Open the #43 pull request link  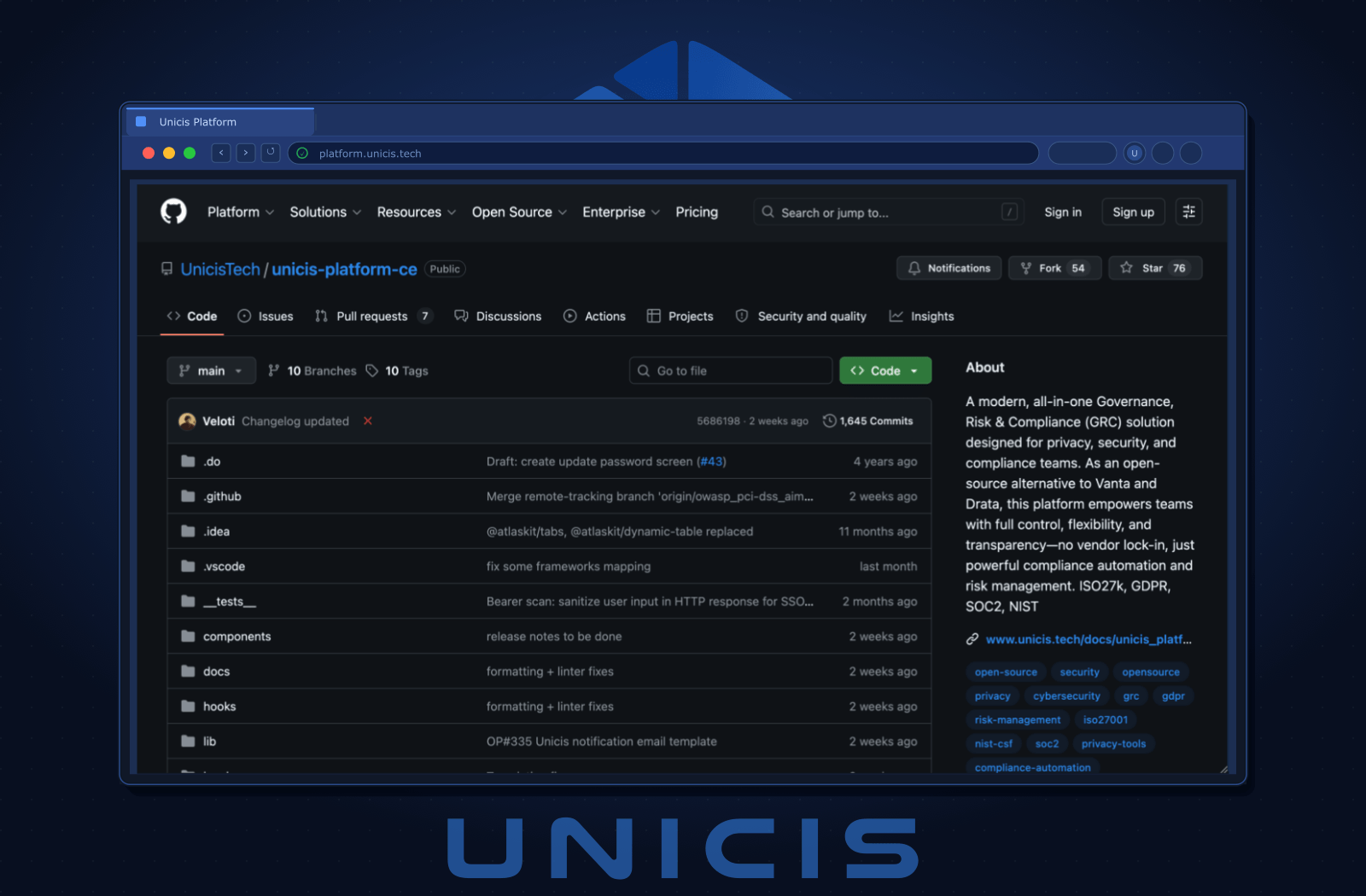[x=711, y=462]
